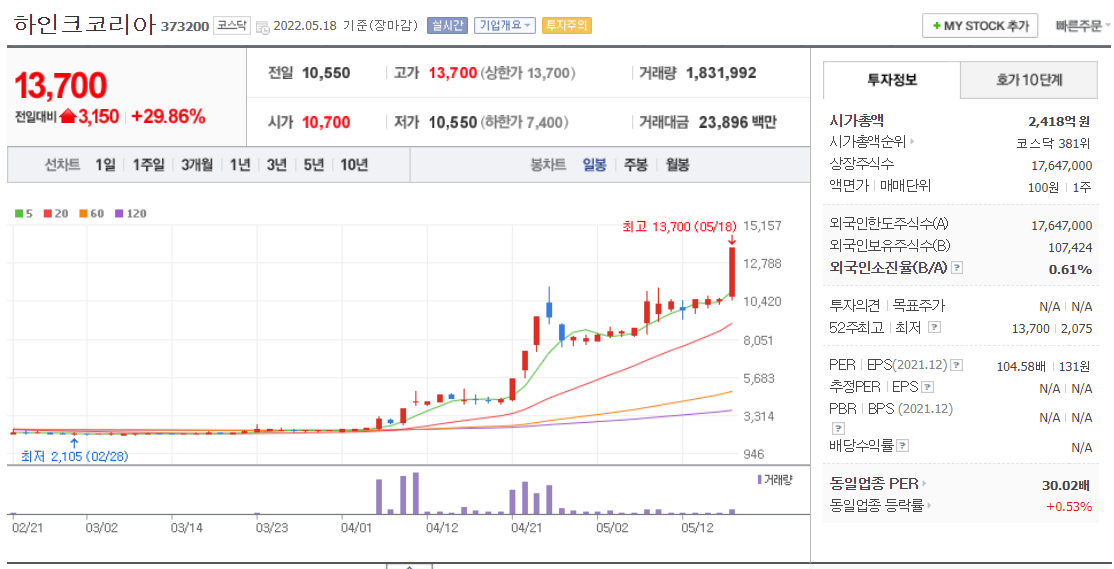Click the red 20-day moving average swatch
This screenshot has width=1114, height=569.
48,213
